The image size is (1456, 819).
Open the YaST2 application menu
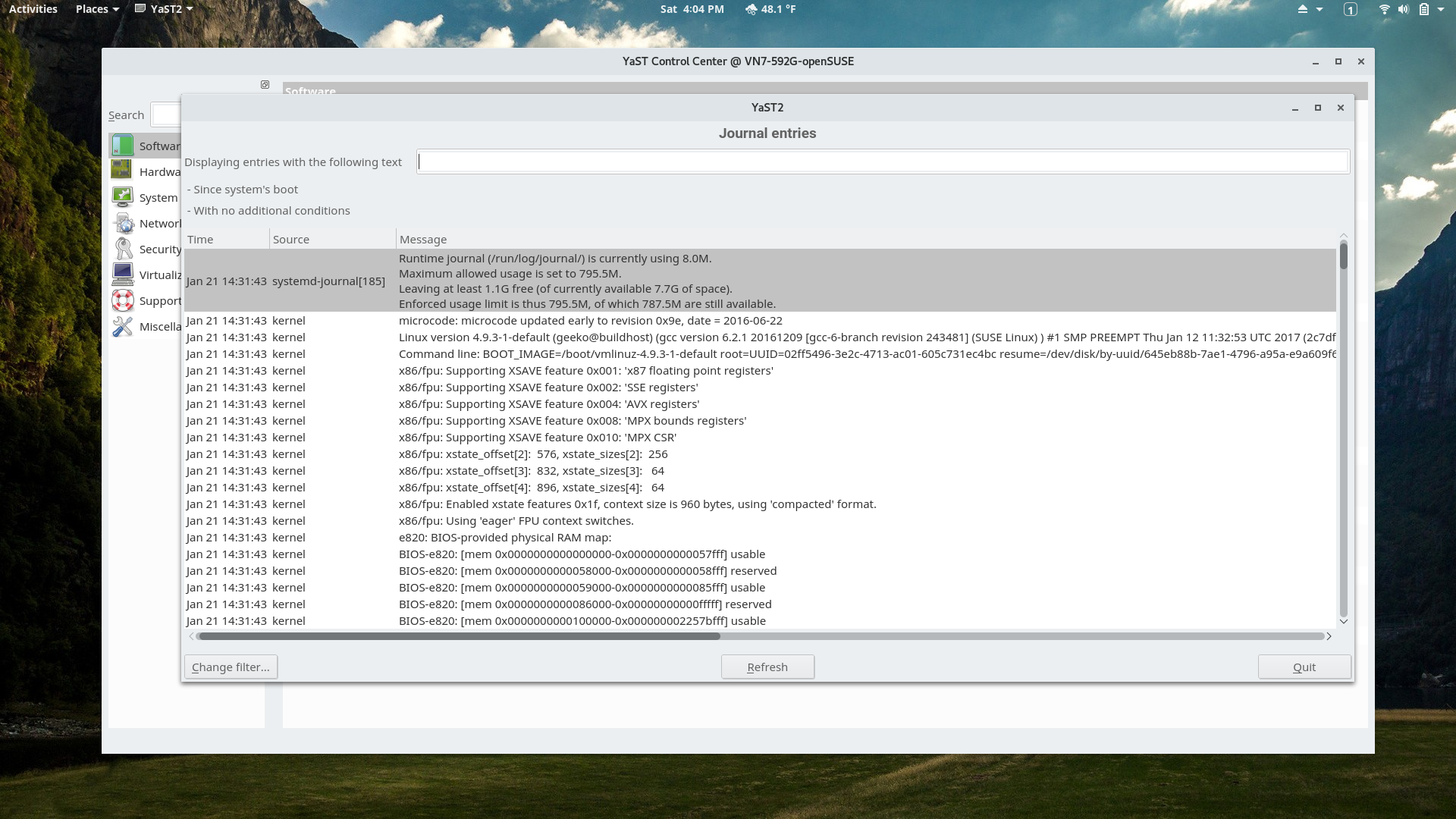(164, 9)
